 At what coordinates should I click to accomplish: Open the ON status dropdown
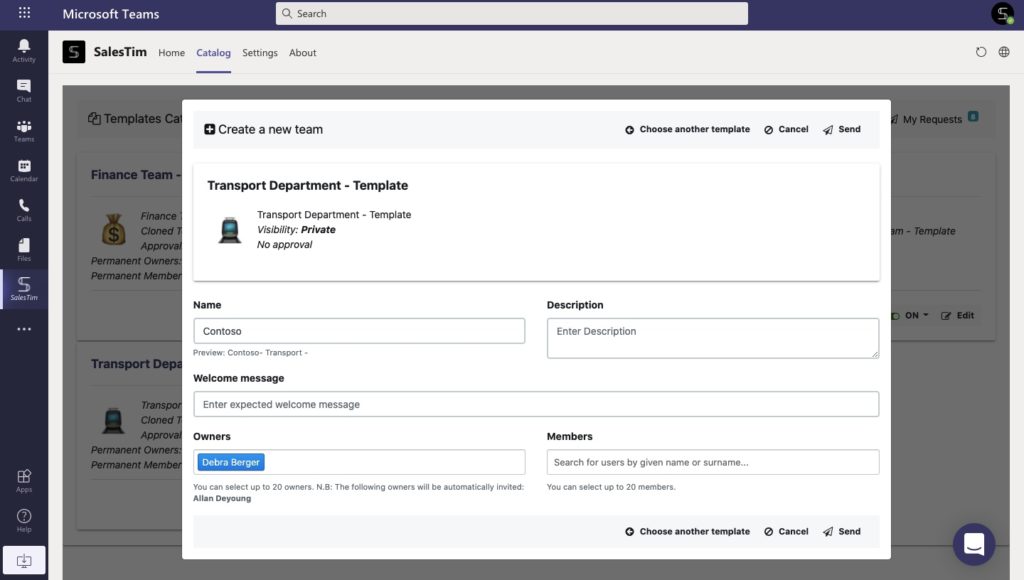[x=910, y=315]
